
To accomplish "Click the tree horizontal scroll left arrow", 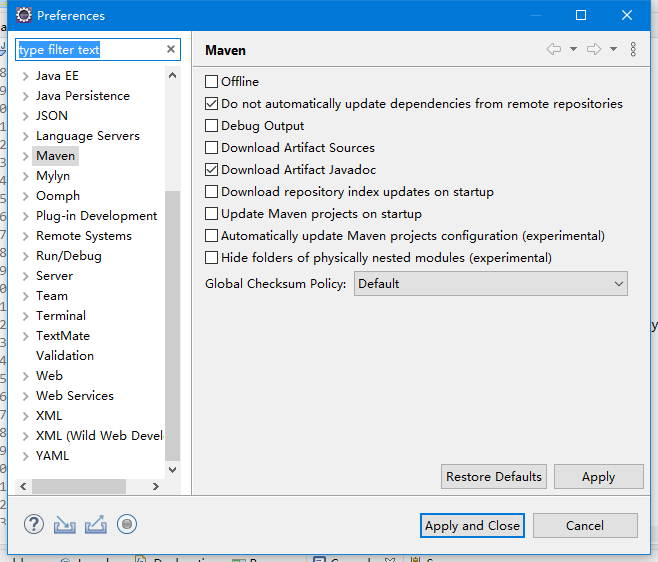I will click(x=23, y=486).
